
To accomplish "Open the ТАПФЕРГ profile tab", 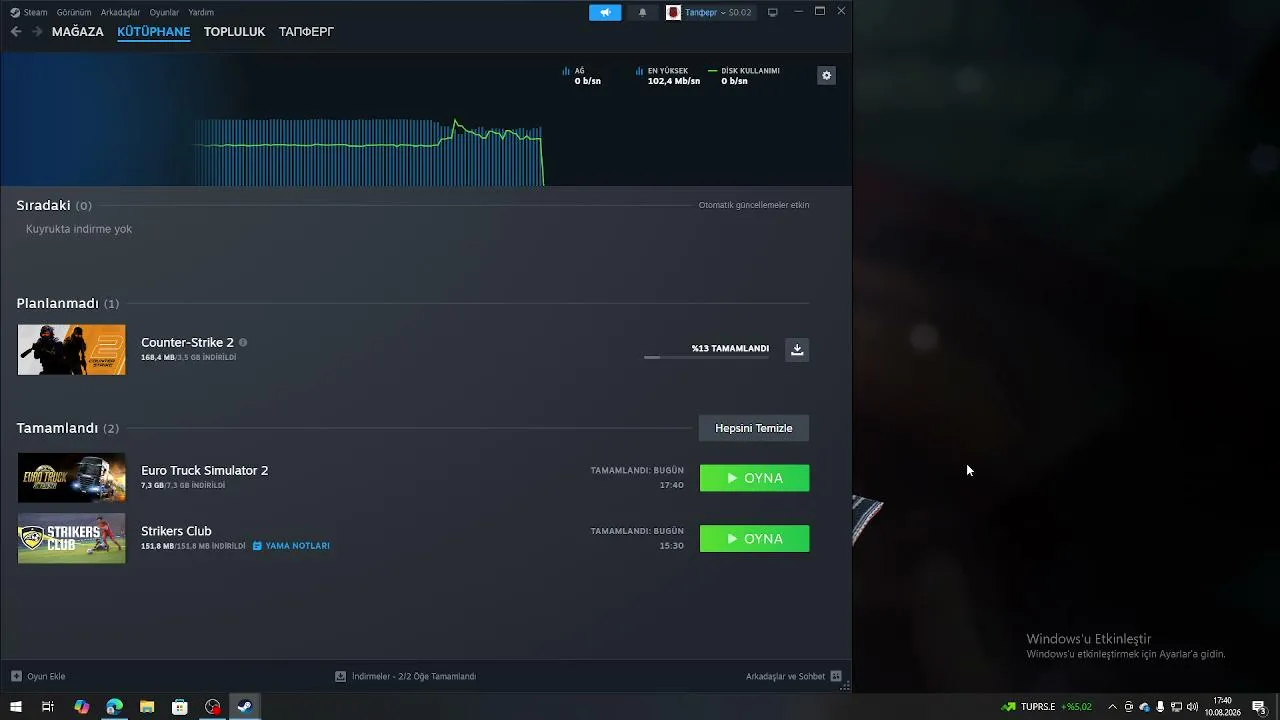I will point(306,32).
